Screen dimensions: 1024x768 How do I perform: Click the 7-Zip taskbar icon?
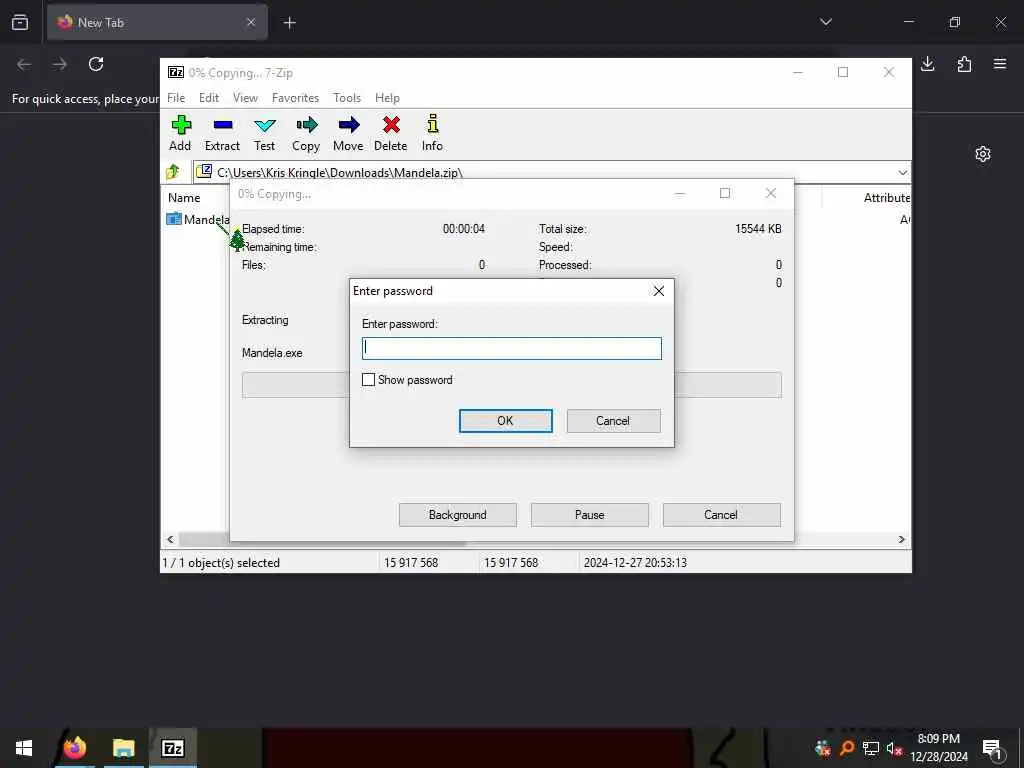pos(172,748)
